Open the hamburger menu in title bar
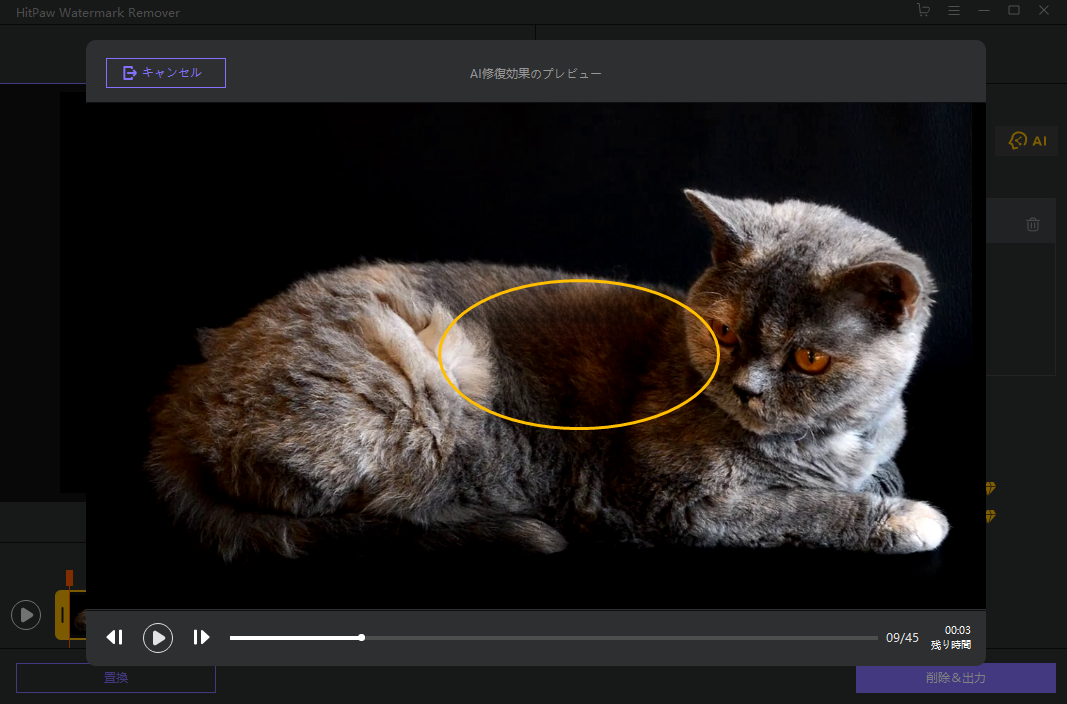The image size is (1067, 704). point(954,10)
